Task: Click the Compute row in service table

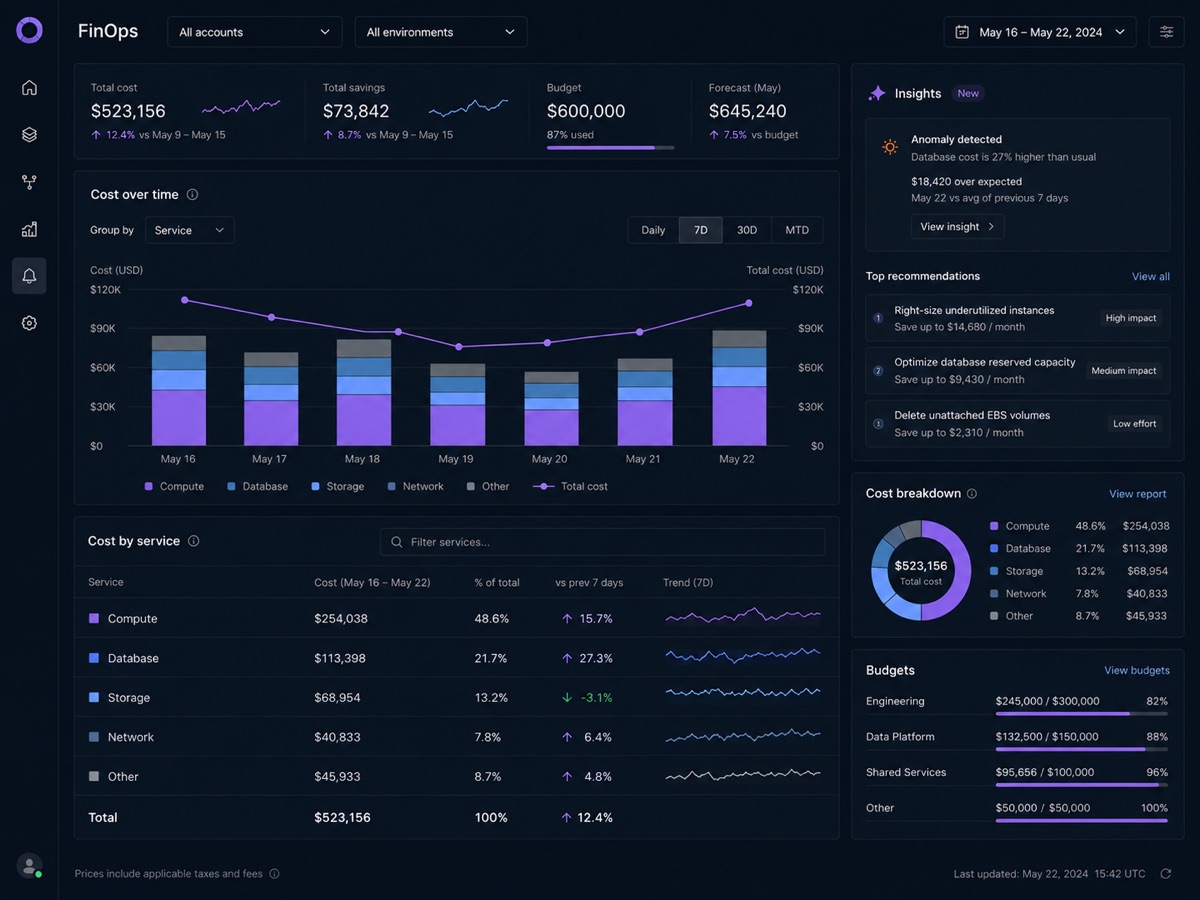Action: coord(456,618)
